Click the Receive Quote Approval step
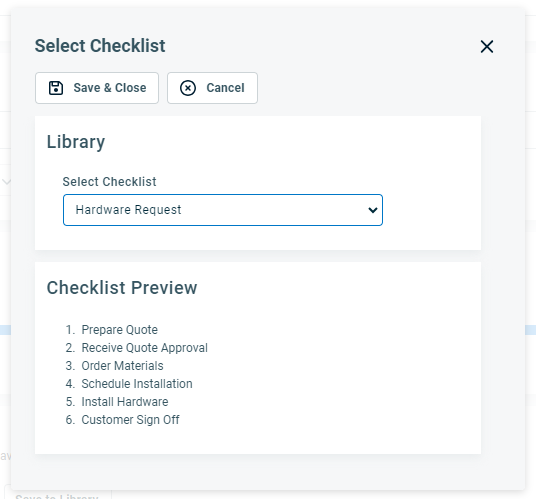 pyautogui.click(x=144, y=348)
